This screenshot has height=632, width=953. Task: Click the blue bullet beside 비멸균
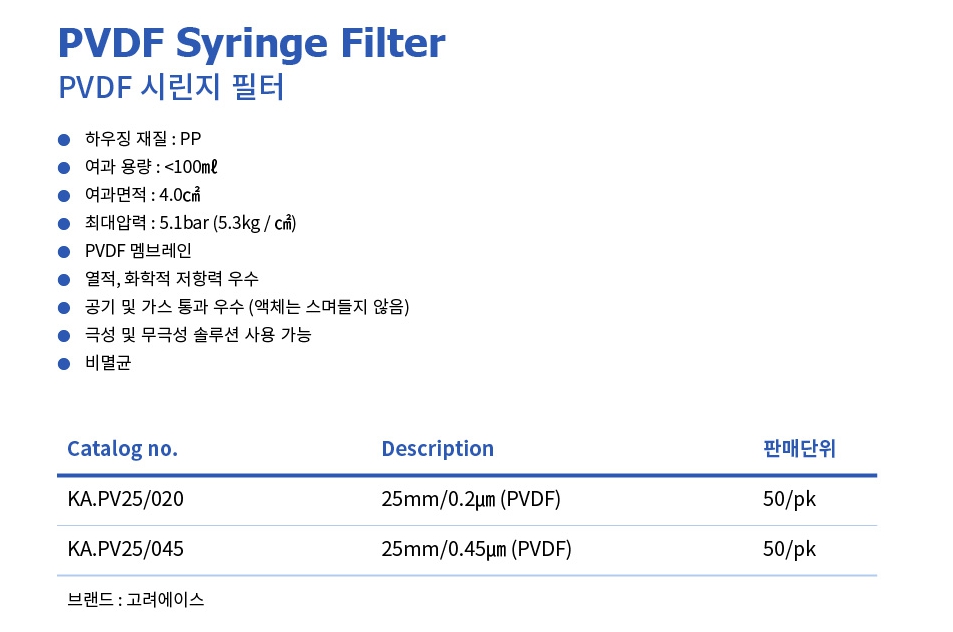pyautogui.click(x=65, y=363)
